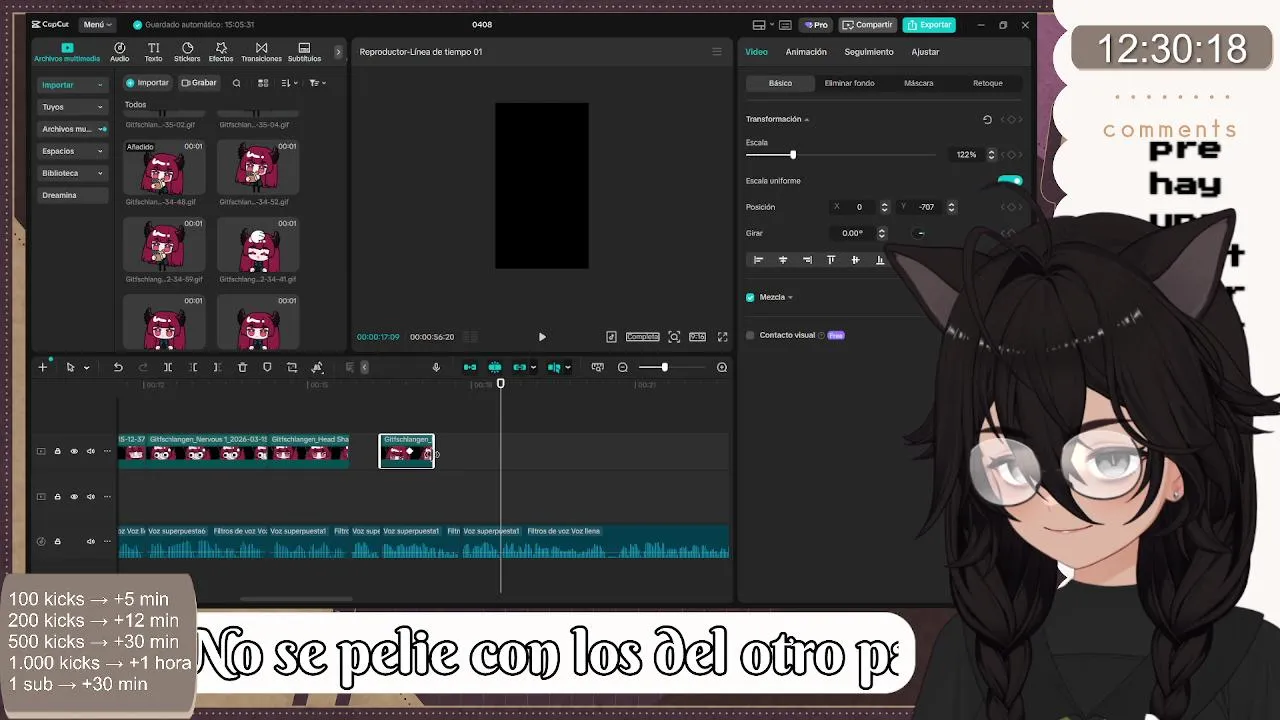Hide the first video track
The image size is (1280, 720).
73,451
